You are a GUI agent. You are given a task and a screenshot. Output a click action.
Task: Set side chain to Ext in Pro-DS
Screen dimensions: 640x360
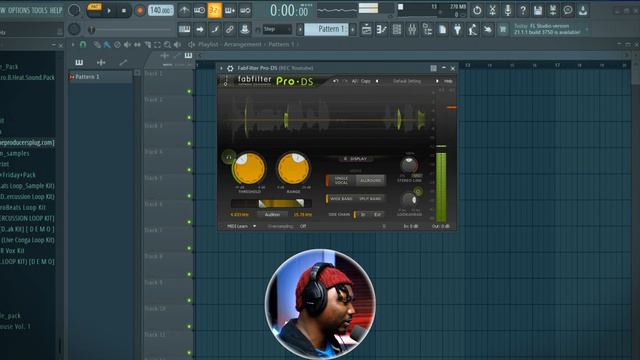click(378, 215)
